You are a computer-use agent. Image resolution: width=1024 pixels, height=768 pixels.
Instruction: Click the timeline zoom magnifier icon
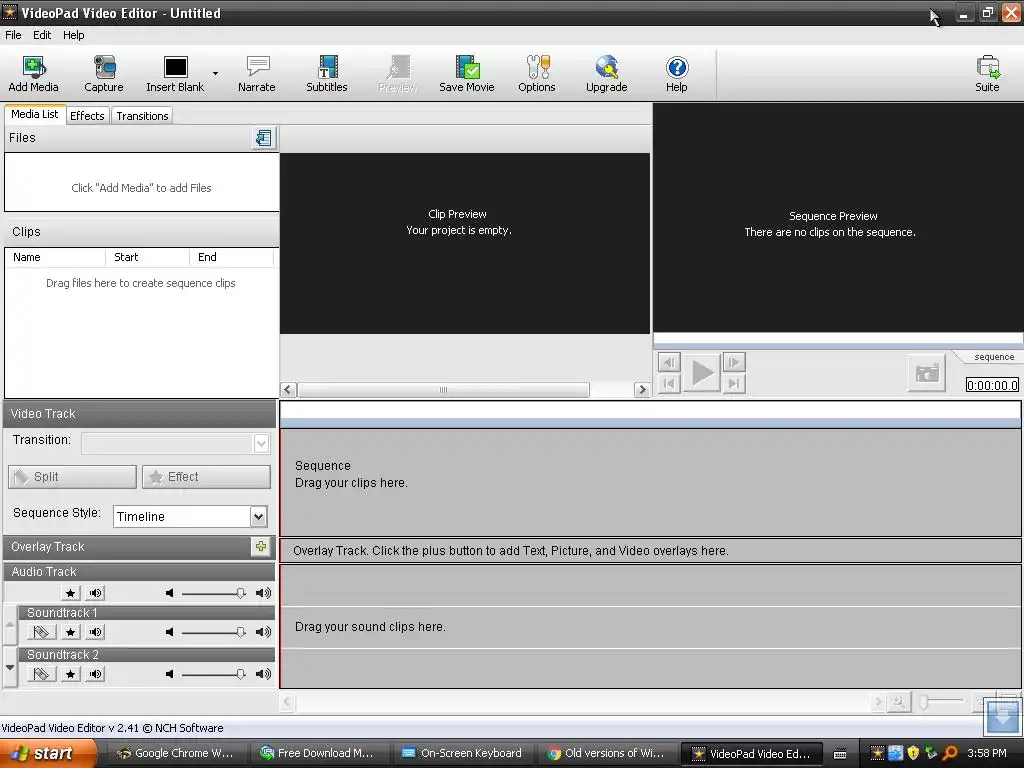(x=899, y=703)
